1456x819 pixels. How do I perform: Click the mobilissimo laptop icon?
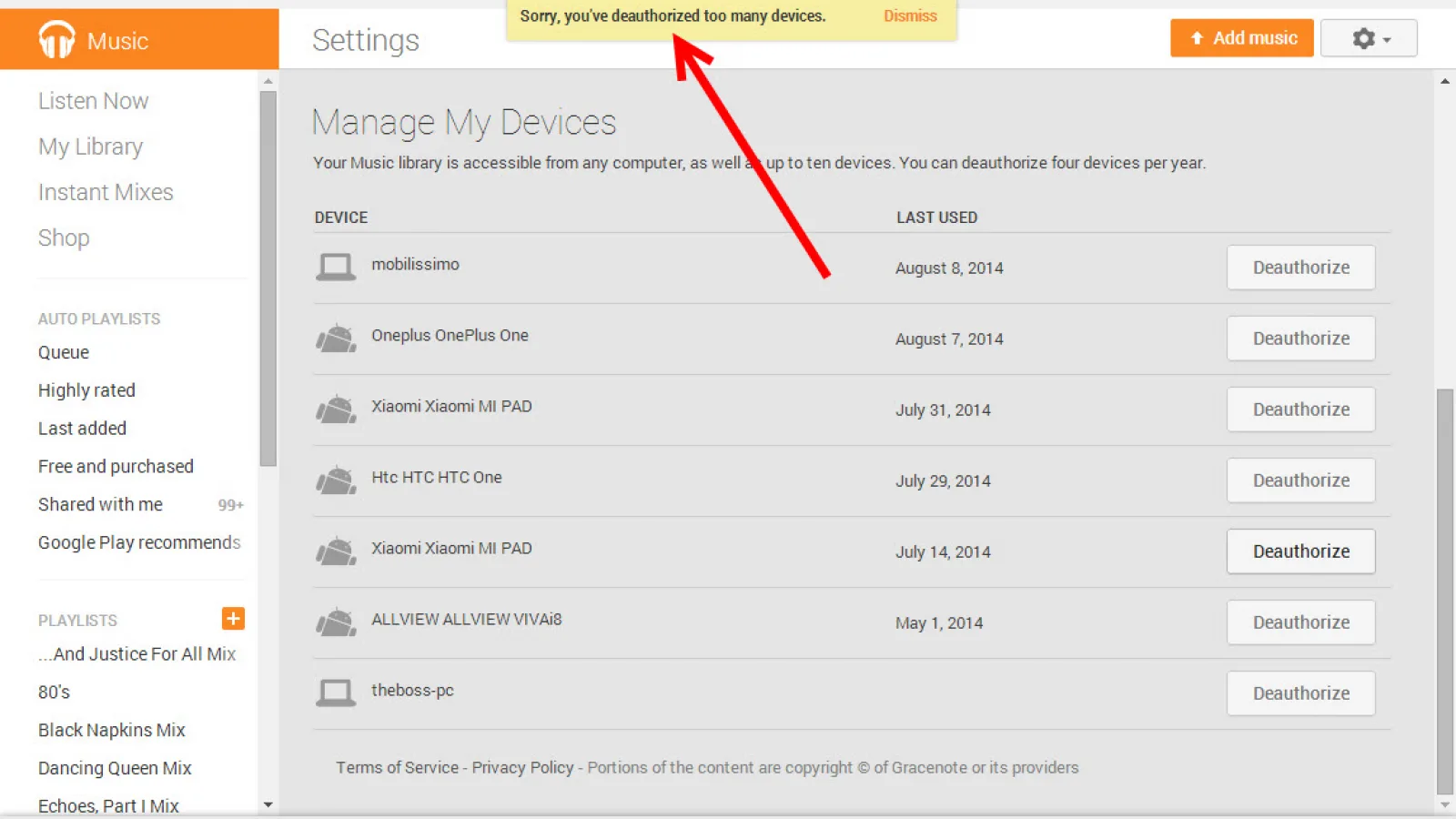[x=336, y=268]
